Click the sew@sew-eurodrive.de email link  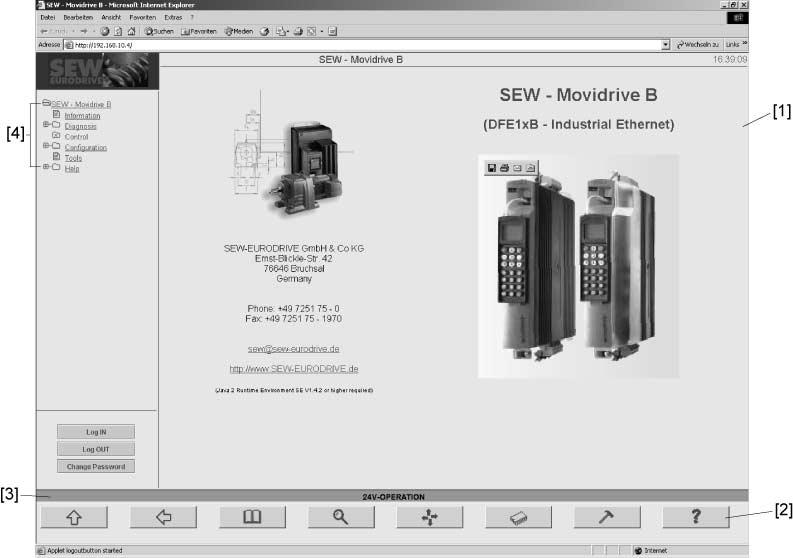click(293, 349)
